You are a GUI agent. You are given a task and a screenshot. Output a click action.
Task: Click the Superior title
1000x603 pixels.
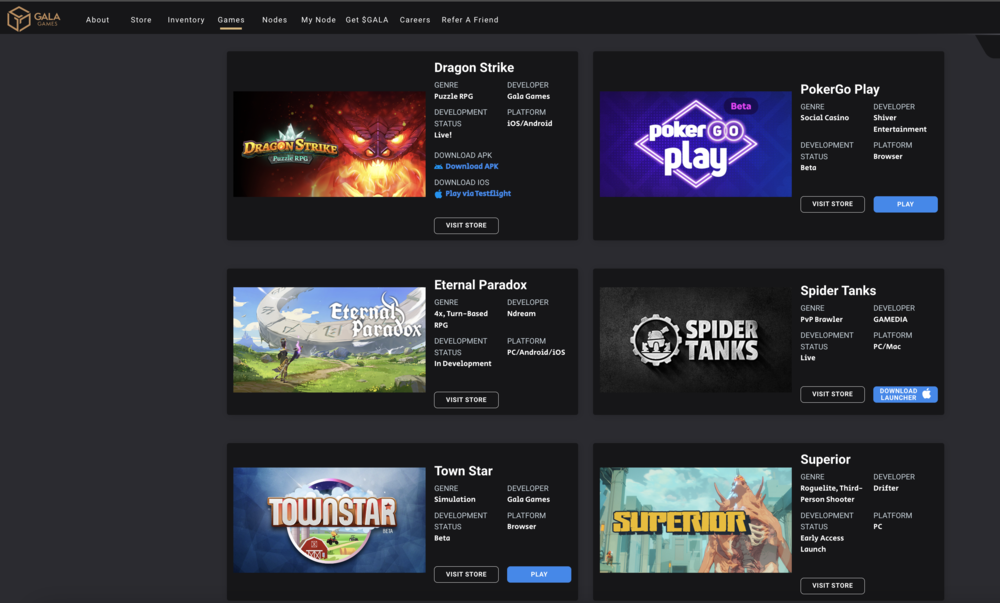[x=825, y=460]
